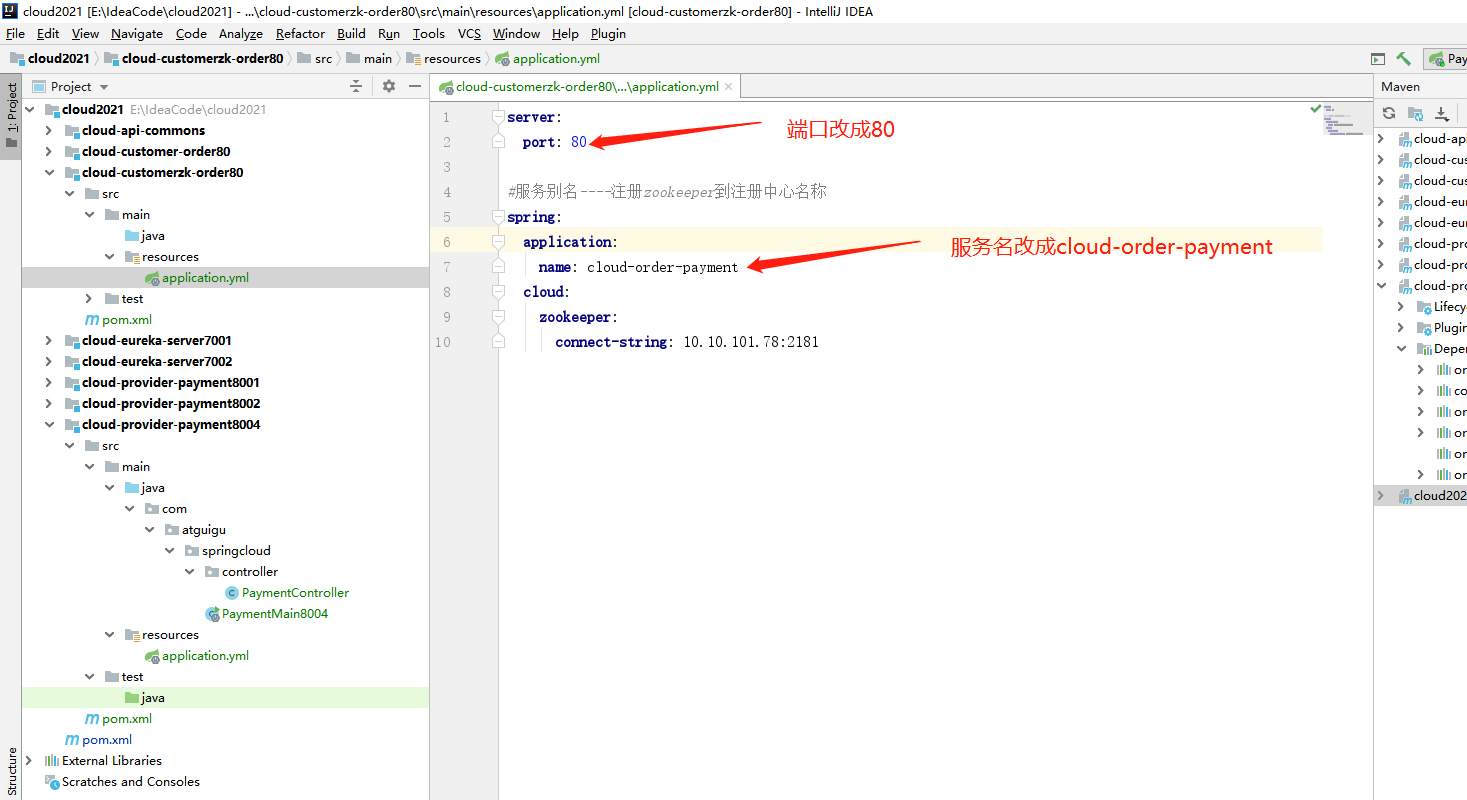1467x800 pixels.
Task: Select cloud-provider-payment8002 in project tree
Action: tap(171, 404)
